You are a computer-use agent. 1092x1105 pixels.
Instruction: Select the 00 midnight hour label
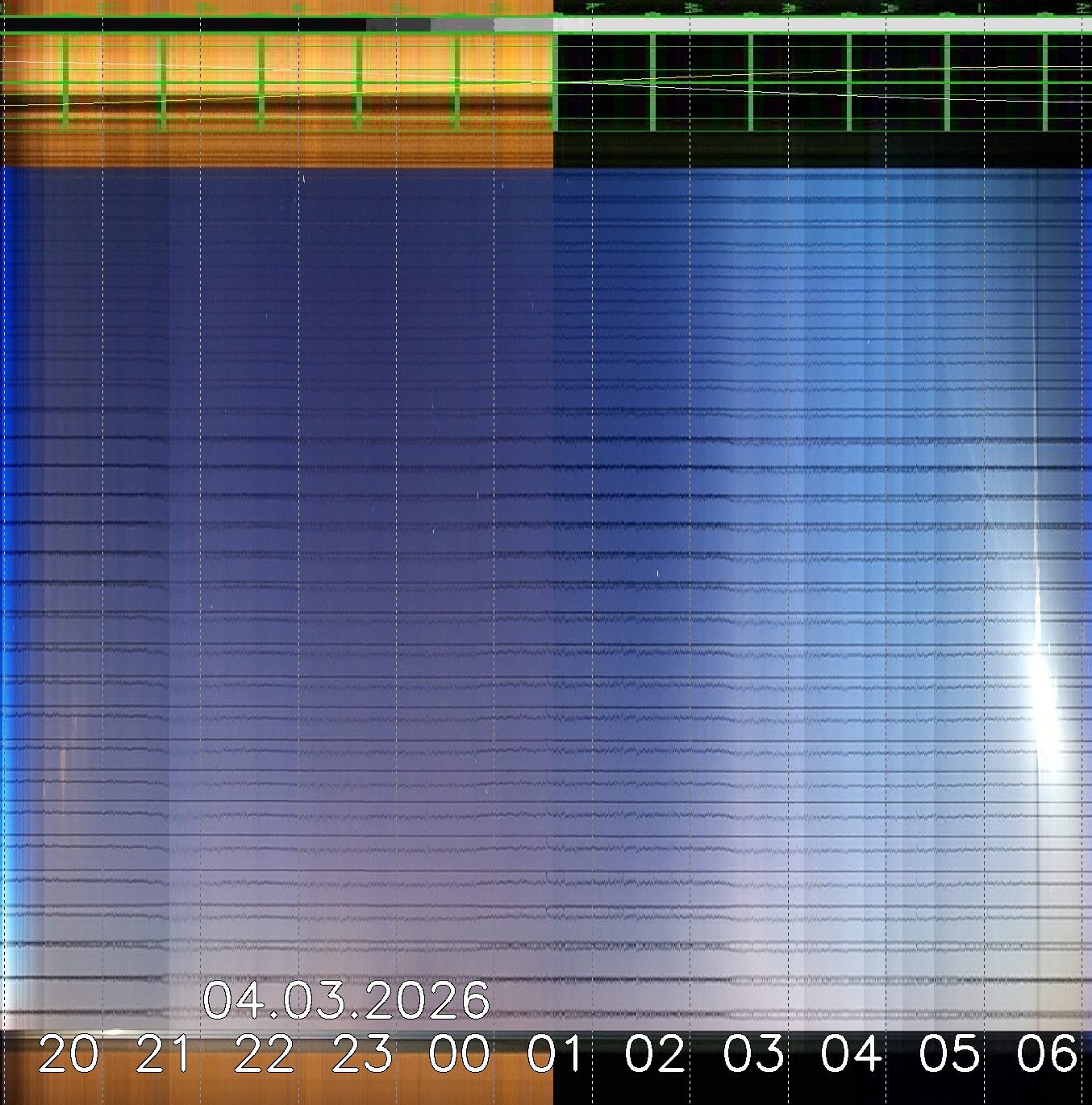coord(460,1054)
